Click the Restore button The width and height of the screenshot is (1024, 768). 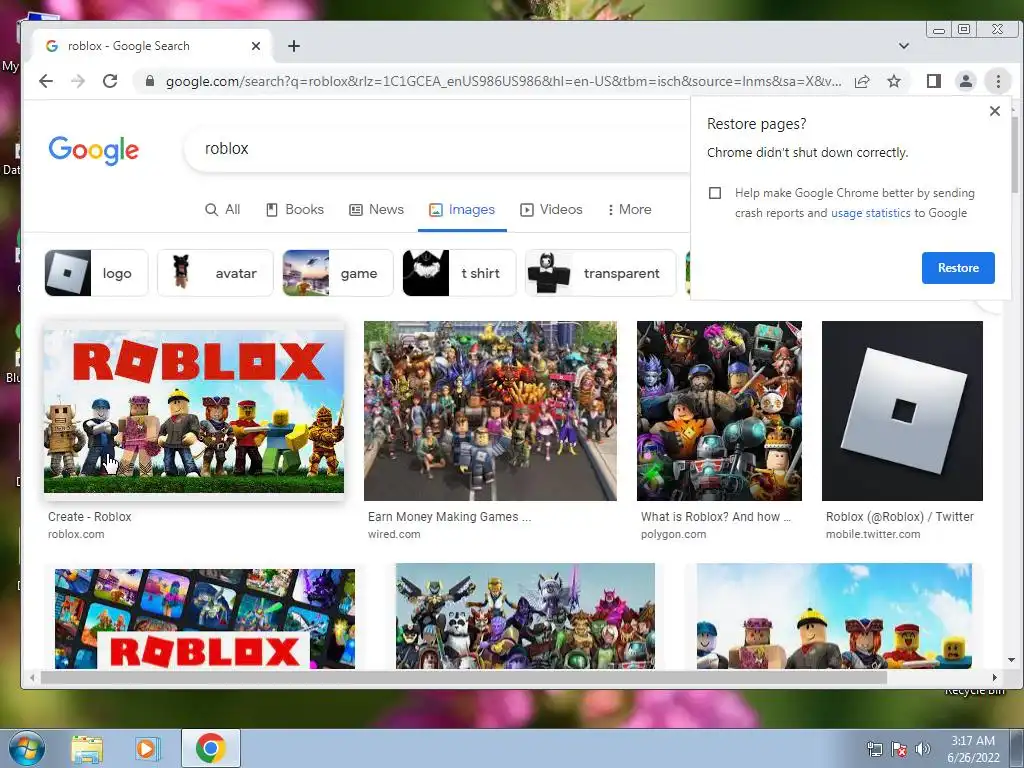pyautogui.click(x=958, y=268)
